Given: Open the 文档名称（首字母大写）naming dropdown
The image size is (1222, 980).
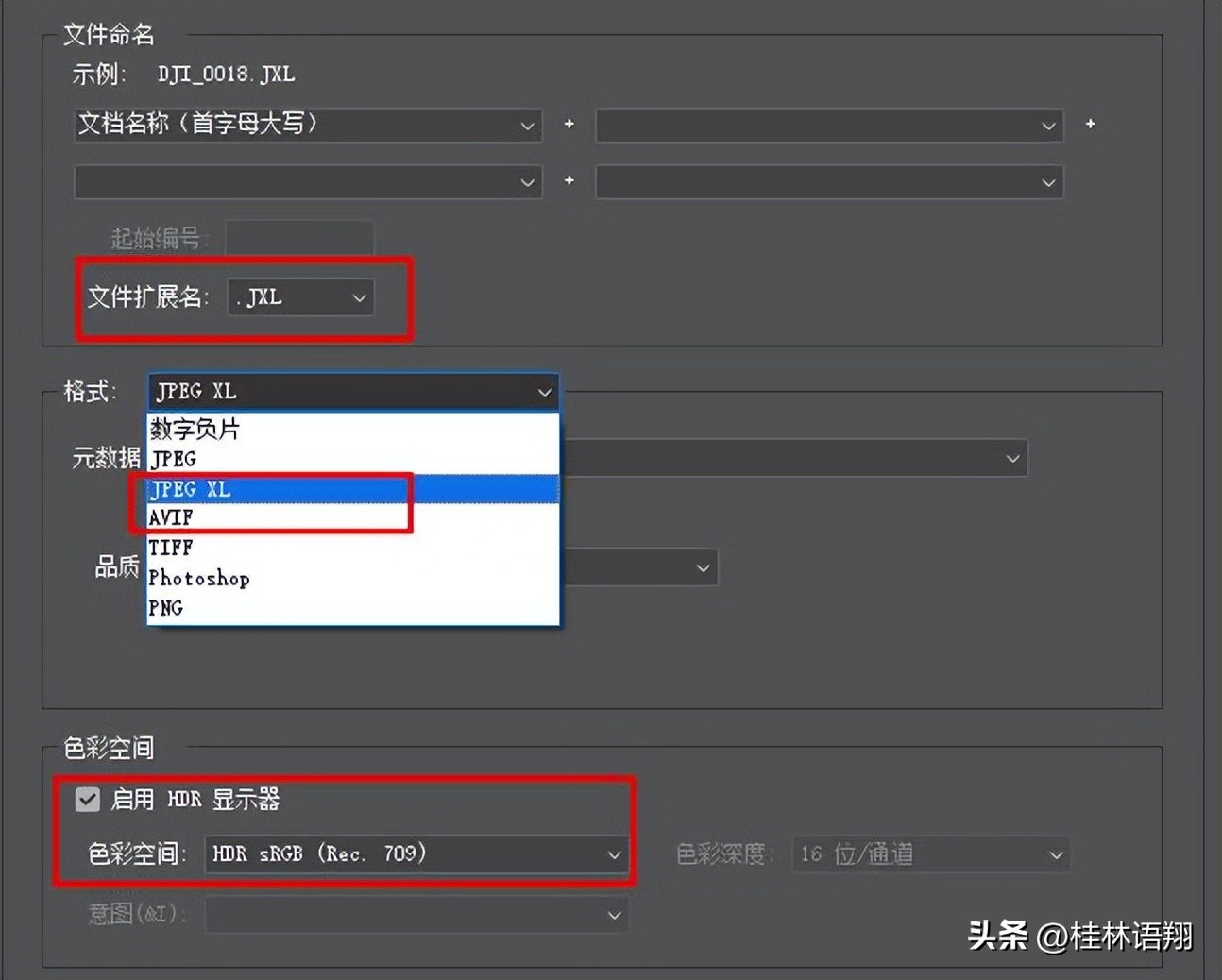Looking at the screenshot, I should pos(308,125).
